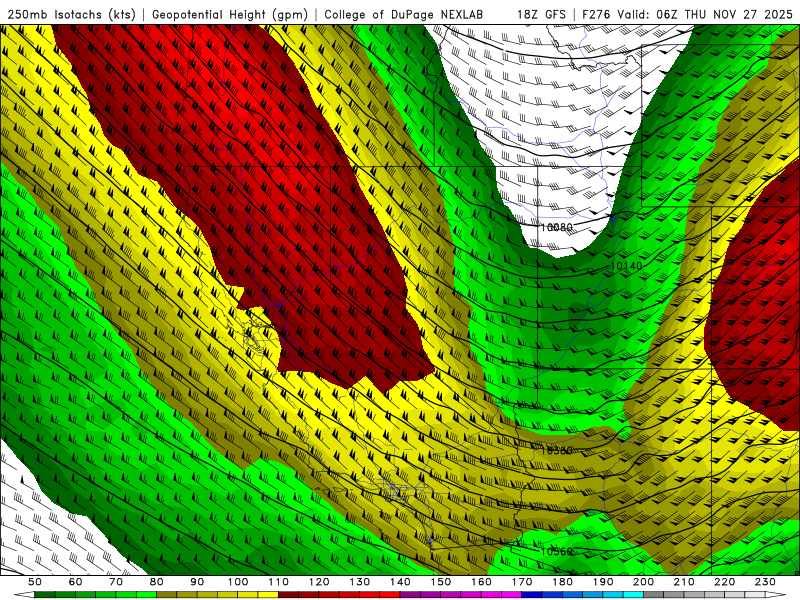Viewport: 800px width, 600px height.
Task: Click the 50 value on color scale
Action: [35, 582]
